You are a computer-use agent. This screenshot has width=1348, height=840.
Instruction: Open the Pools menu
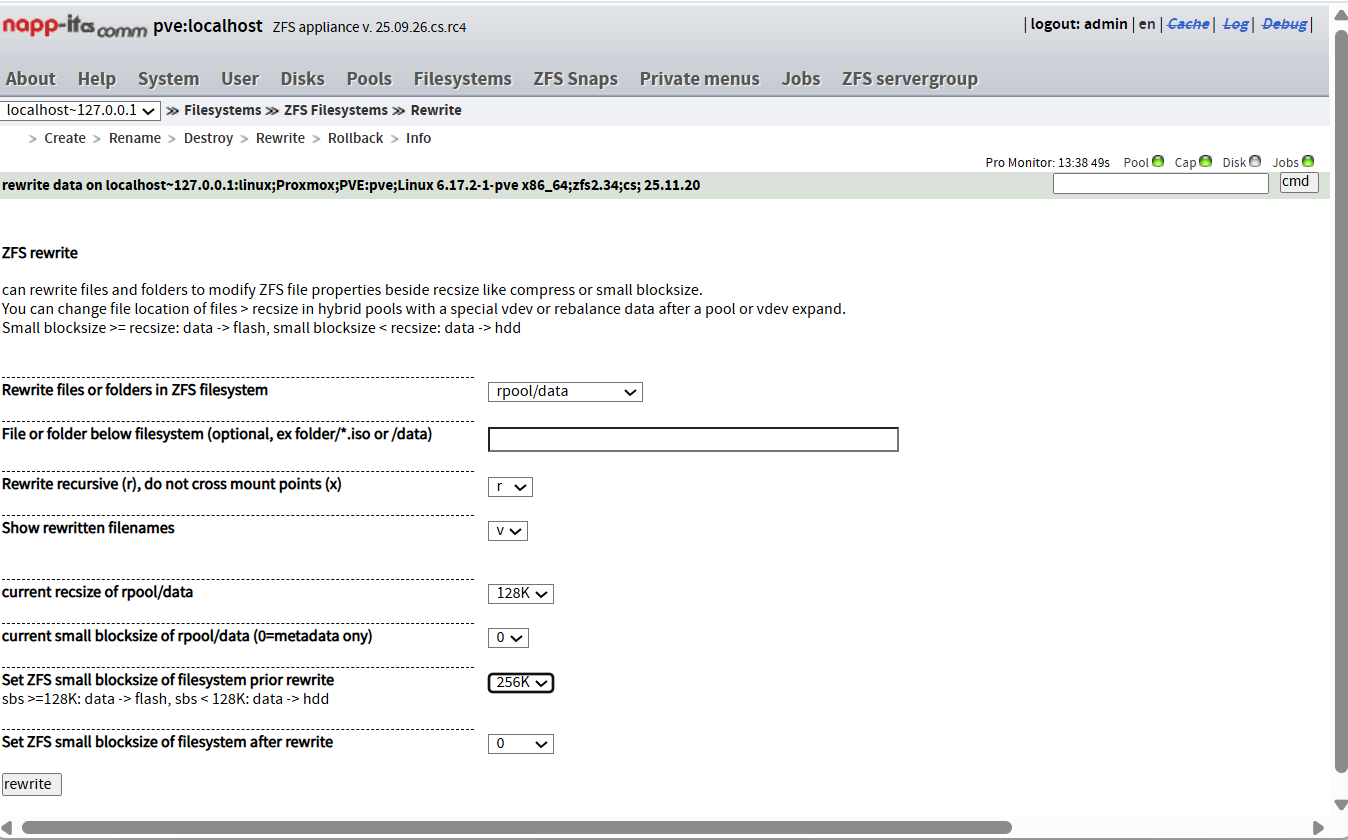click(x=369, y=79)
